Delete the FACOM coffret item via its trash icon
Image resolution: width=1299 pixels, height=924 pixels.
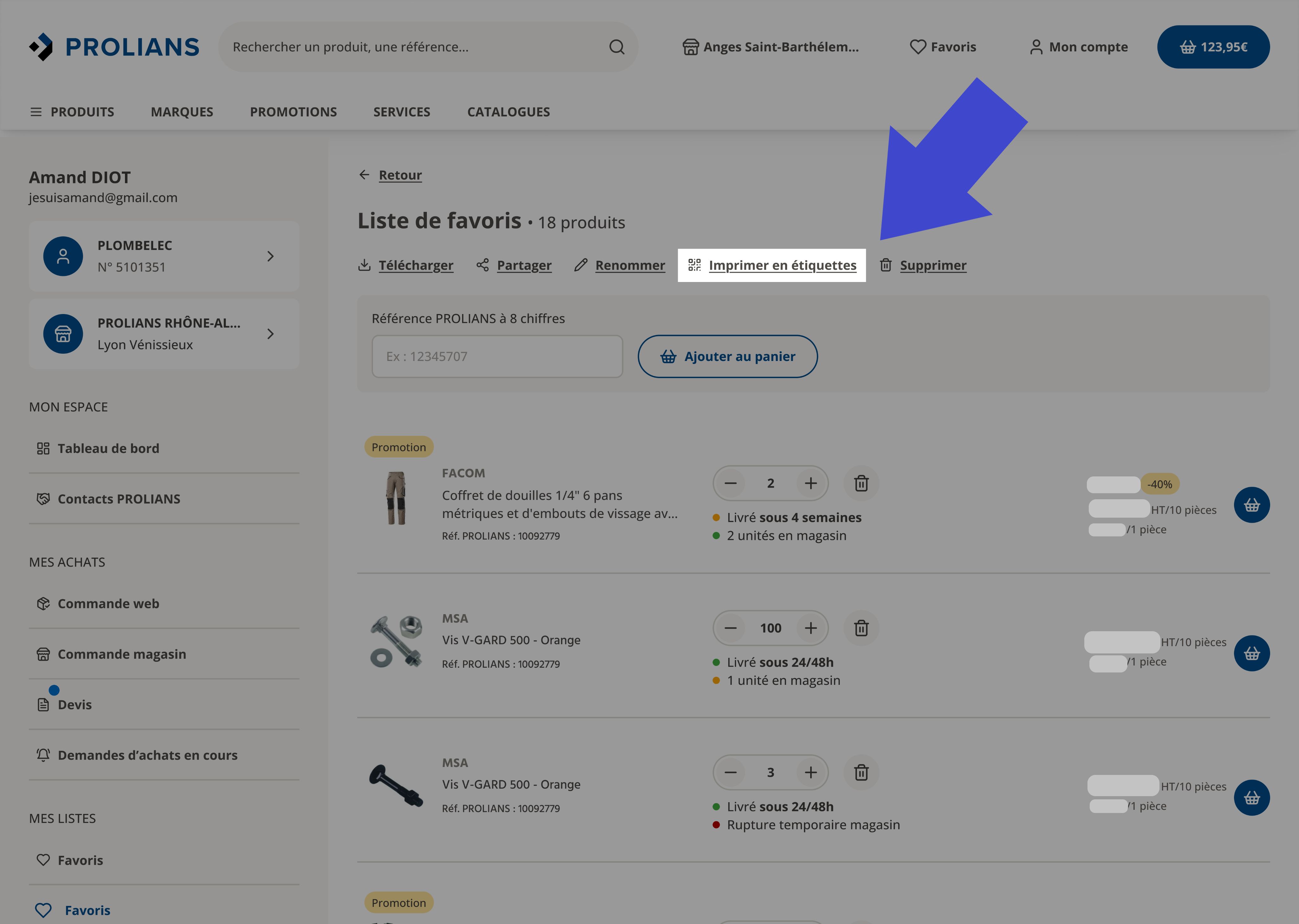861,483
